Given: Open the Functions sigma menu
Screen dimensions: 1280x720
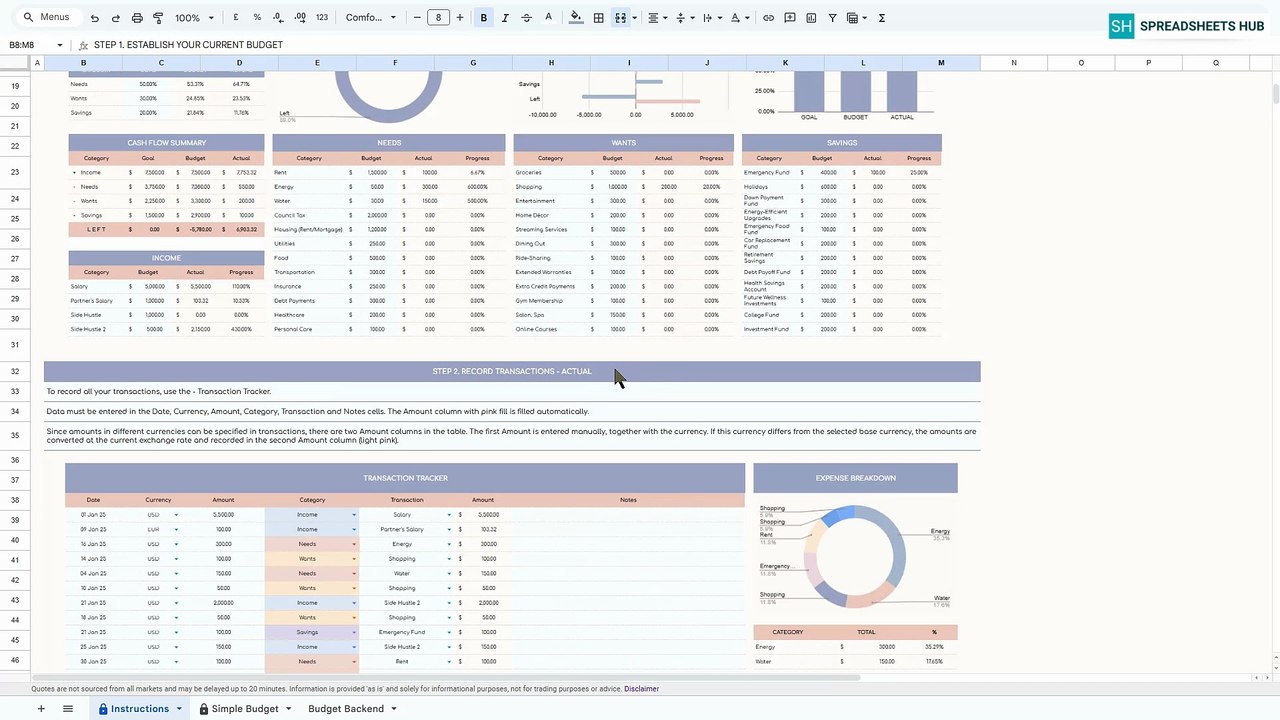Looking at the screenshot, I should pyautogui.click(x=881, y=18).
